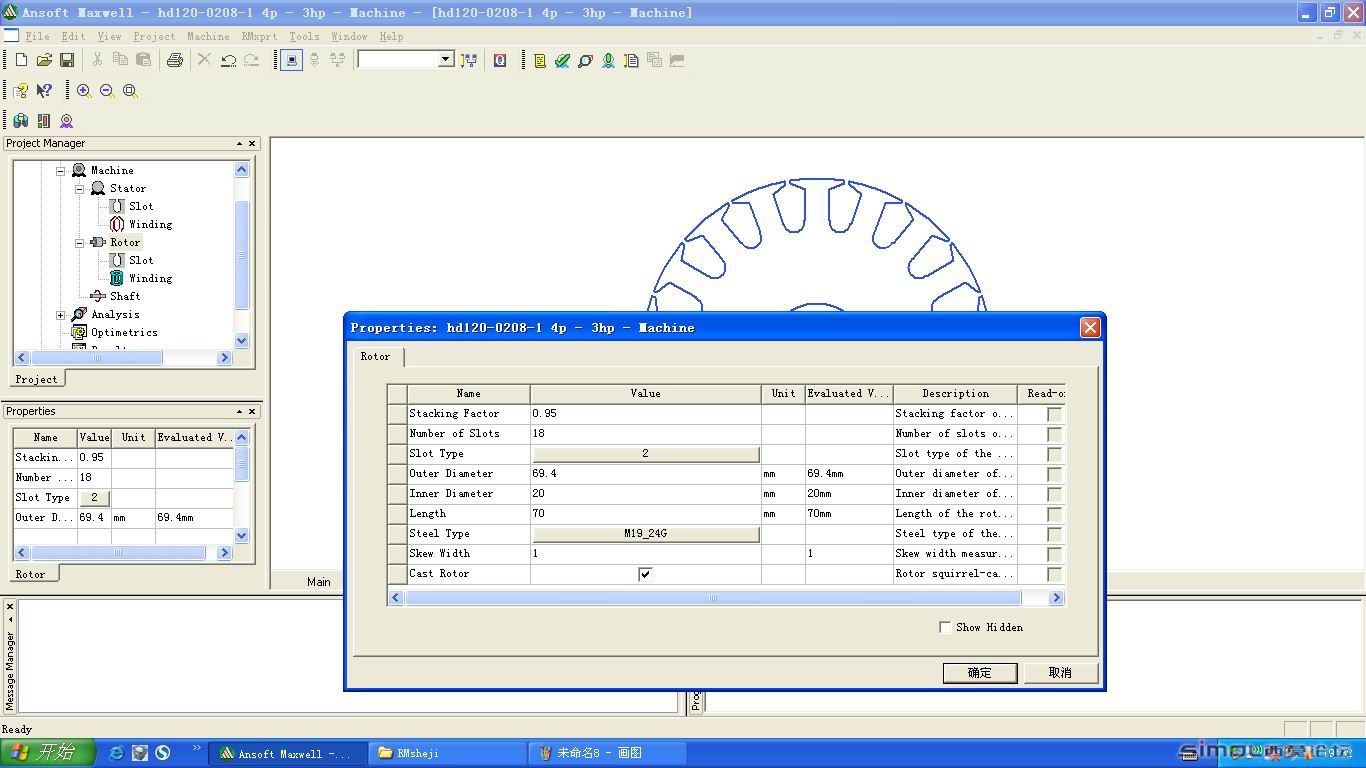Screen dimensions: 1366x768
Task: Click the Undo arrow icon
Action: 228,60
